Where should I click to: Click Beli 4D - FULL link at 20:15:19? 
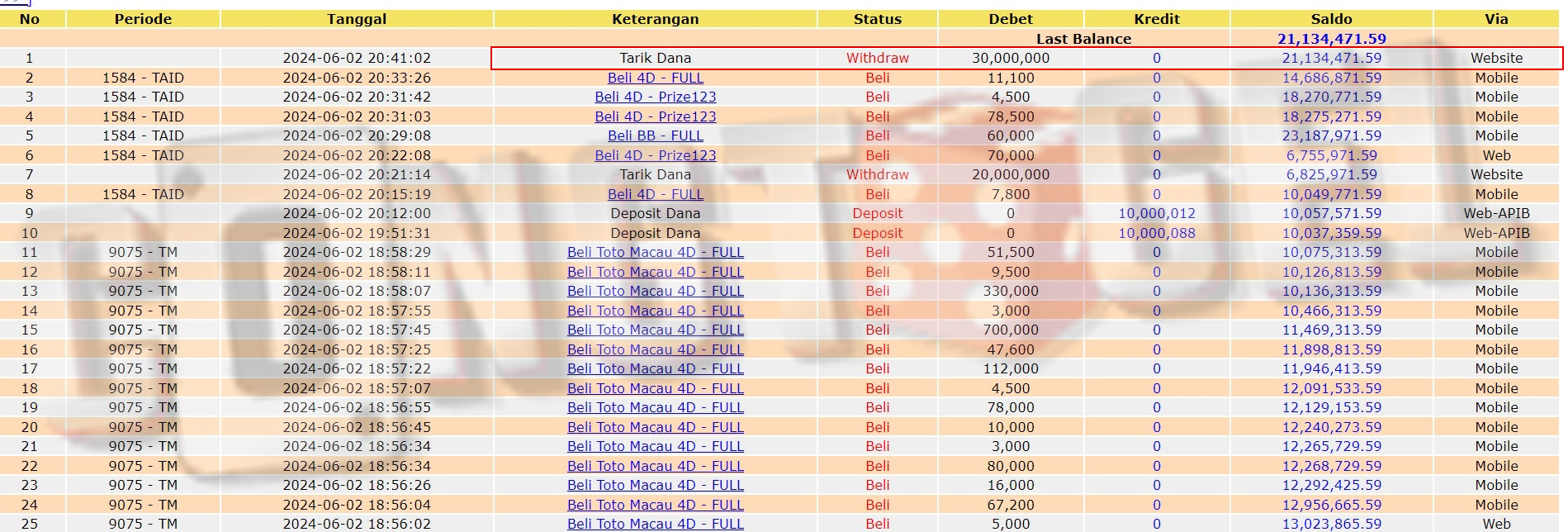(655, 194)
